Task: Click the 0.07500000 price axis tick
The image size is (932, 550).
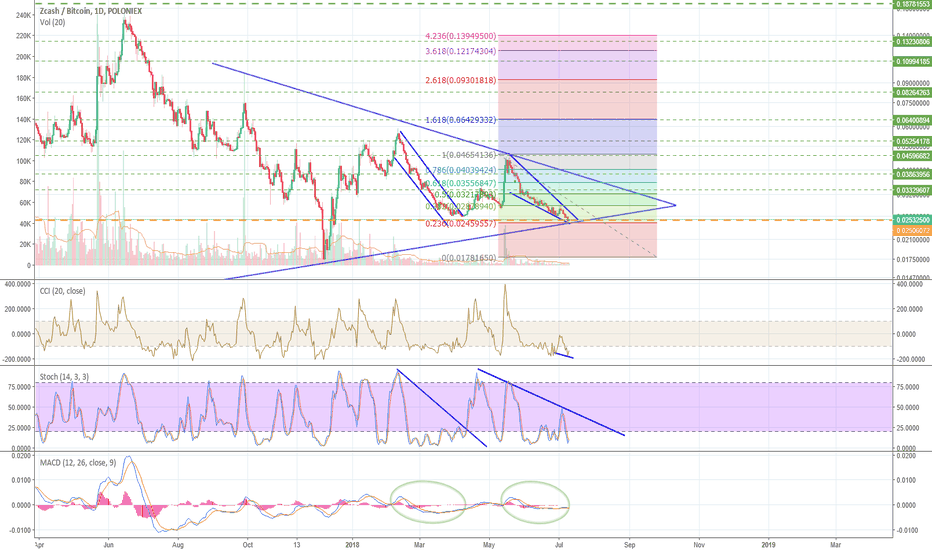Action: pos(913,103)
